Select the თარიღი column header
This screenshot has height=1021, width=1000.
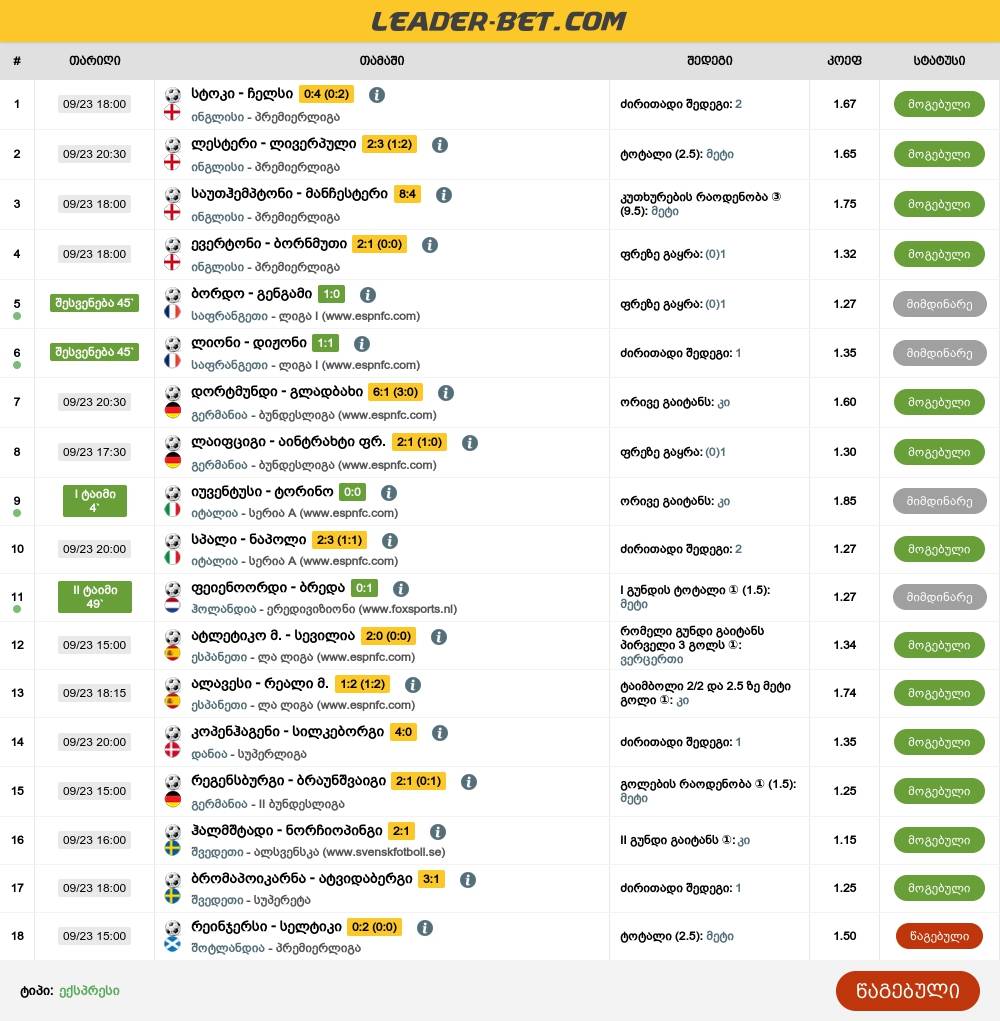click(94, 61)
